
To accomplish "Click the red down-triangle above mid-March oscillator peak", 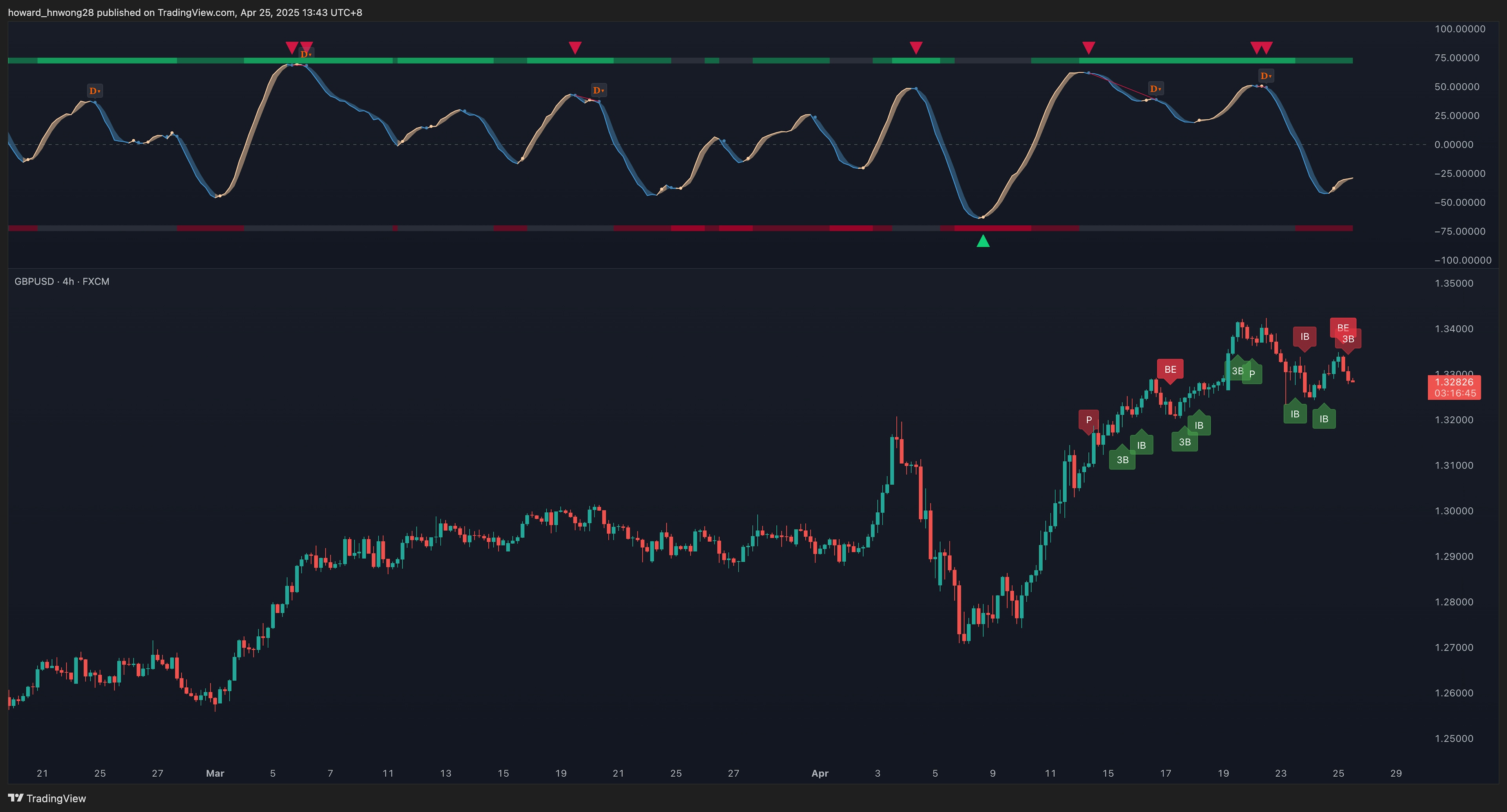I will [575, 47].
